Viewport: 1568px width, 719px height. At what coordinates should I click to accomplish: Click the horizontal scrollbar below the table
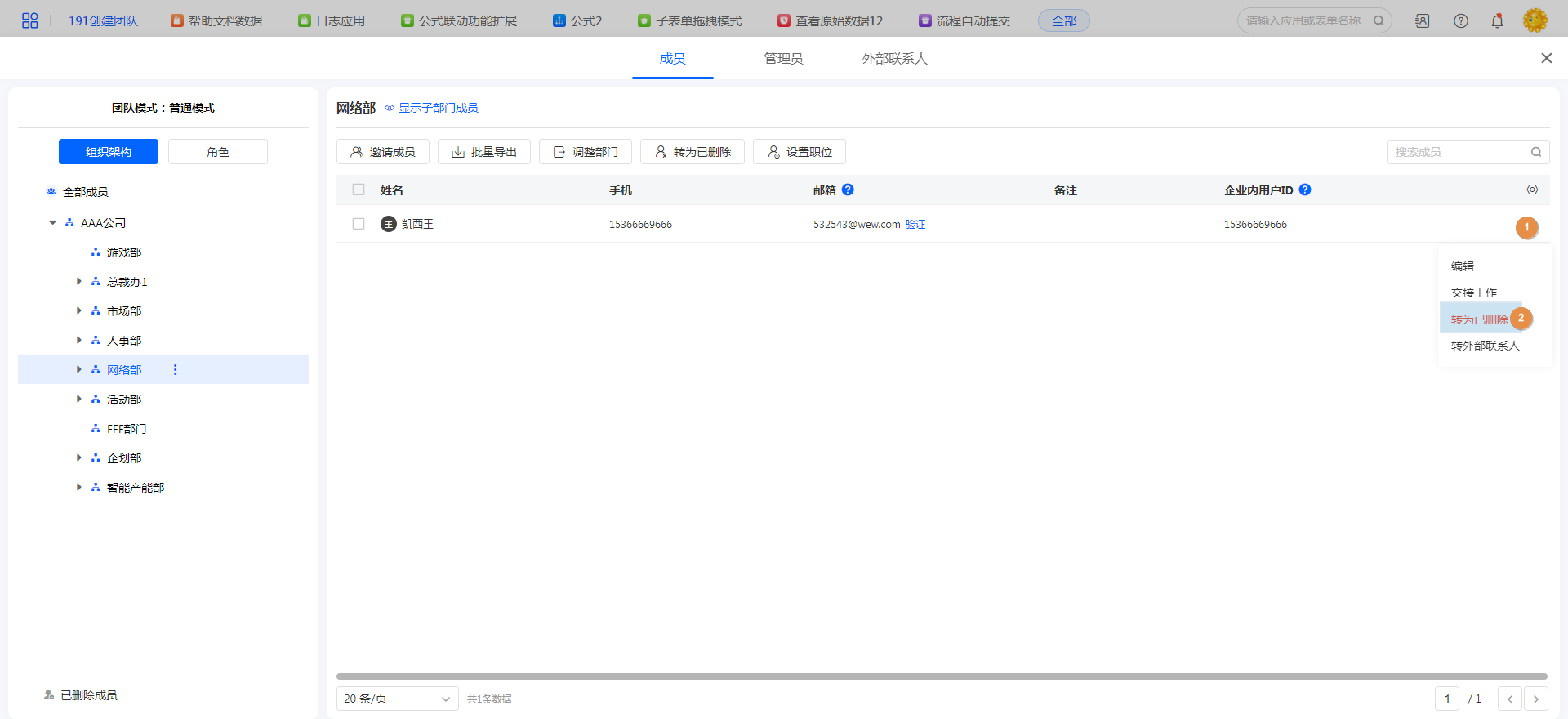tap(941, 677)
